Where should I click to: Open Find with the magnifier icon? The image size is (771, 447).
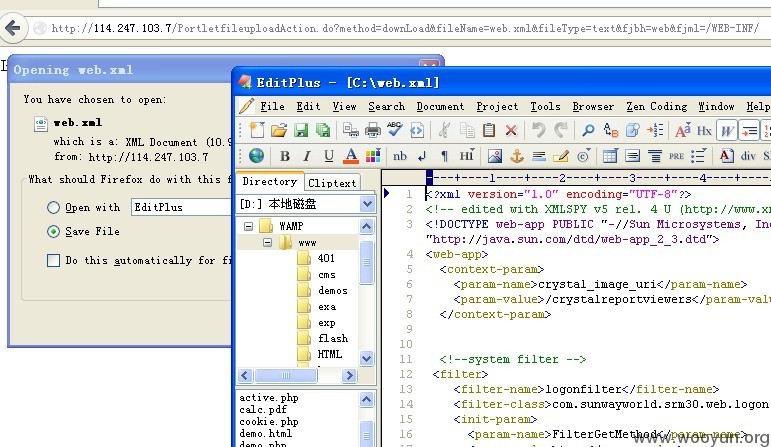(588, 130)
